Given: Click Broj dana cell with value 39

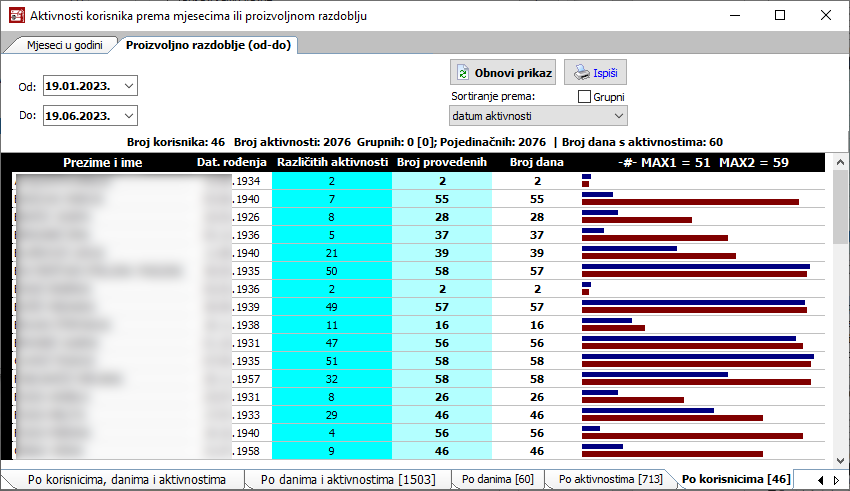Looking at the screenshot, I should pyautogui.click(x=537, y=253).
